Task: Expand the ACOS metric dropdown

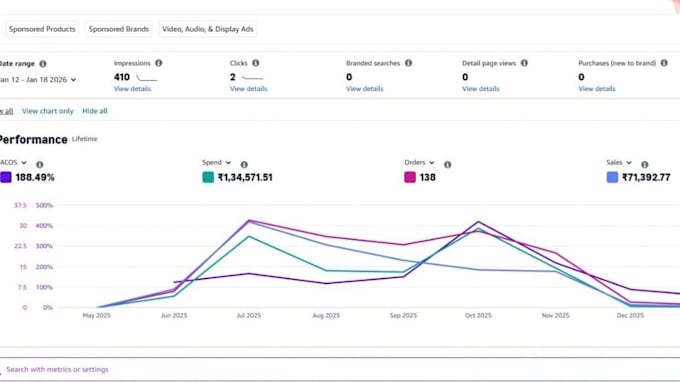Action: (x=13, y=162)
